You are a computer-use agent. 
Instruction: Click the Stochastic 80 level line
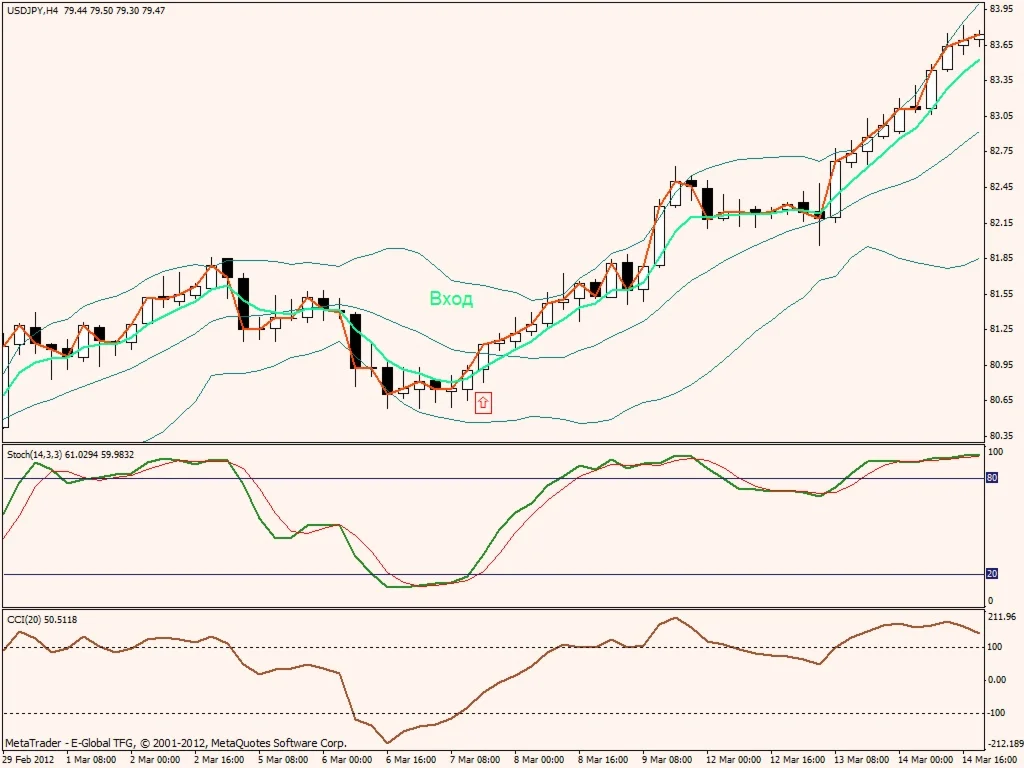click(400, 478)
